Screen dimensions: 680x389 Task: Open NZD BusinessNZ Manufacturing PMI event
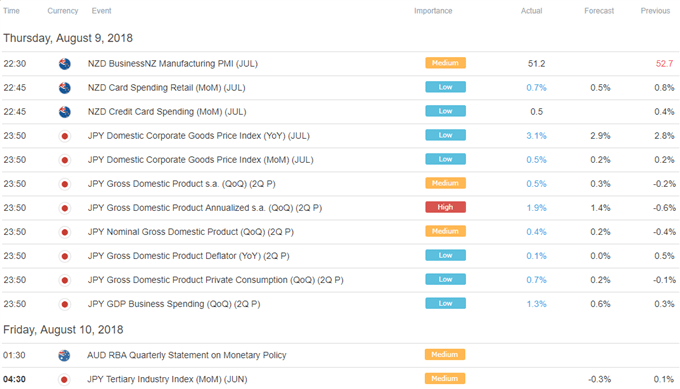click(x=173, y=64)
